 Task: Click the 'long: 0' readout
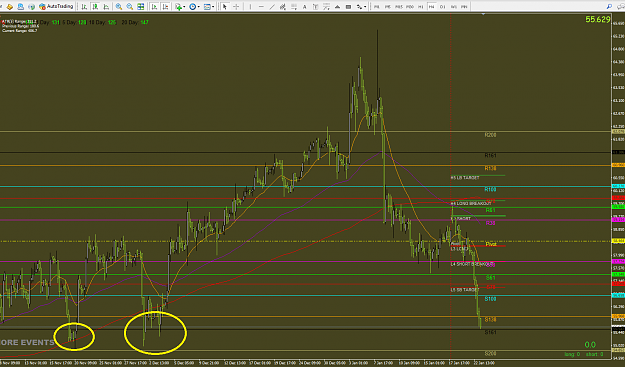tap(572, 354)
